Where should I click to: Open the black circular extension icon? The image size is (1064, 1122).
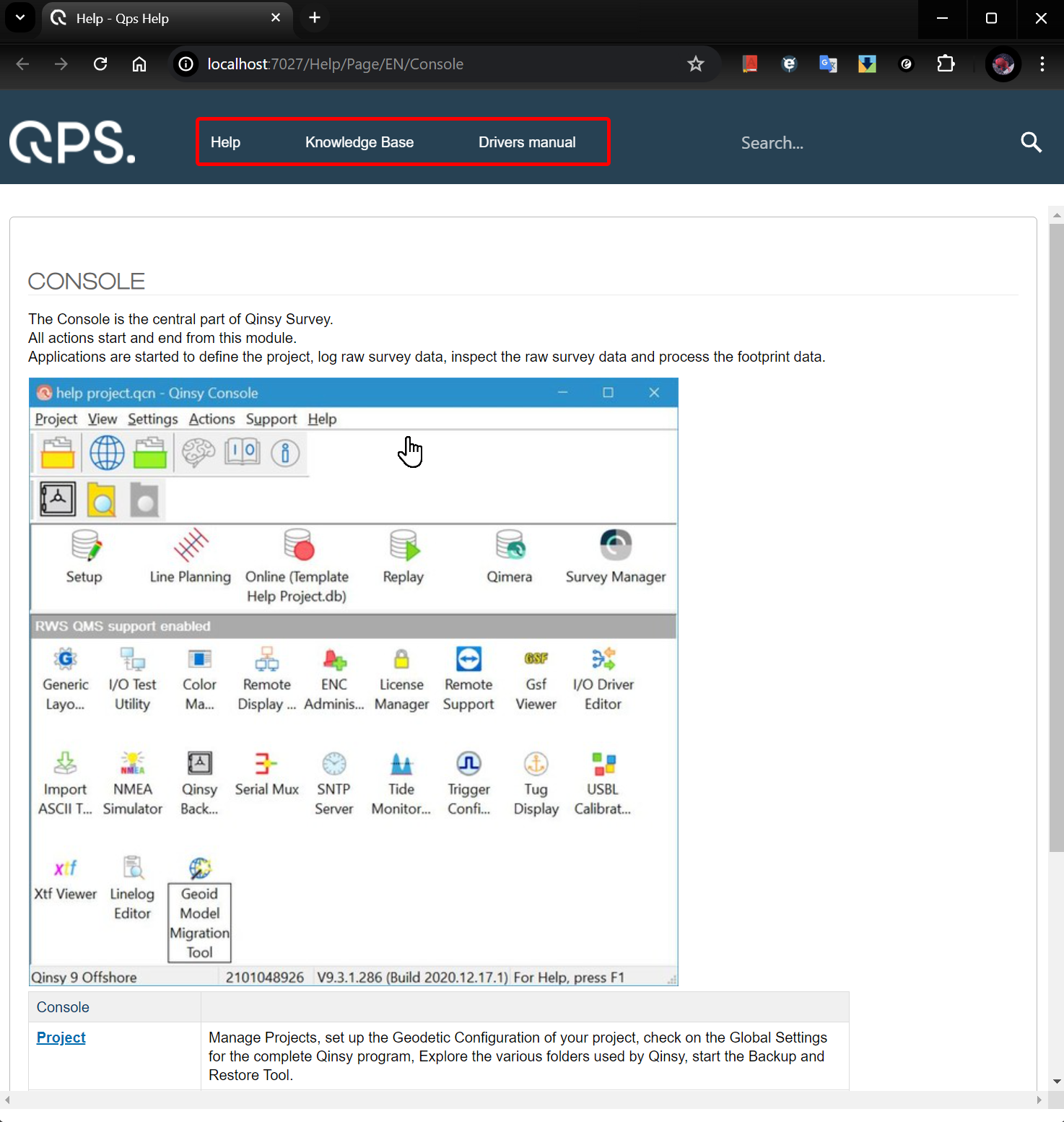pyautogui.click(x=906, y=64)
